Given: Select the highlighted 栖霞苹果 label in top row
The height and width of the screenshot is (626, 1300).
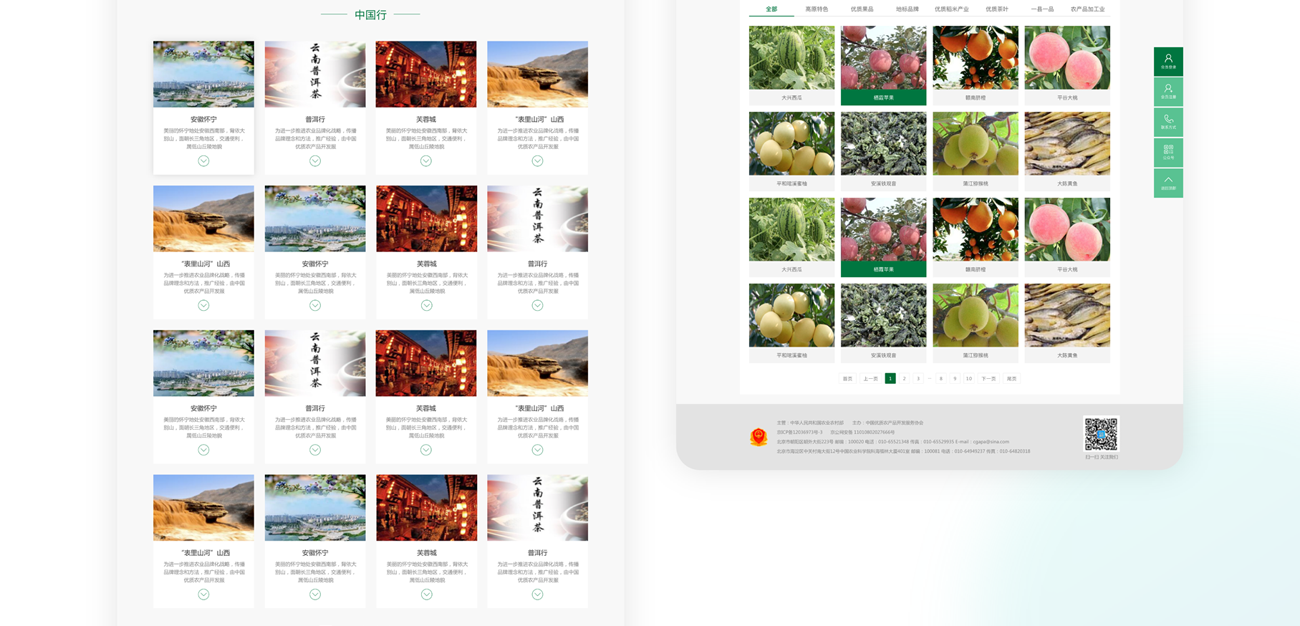Looking at the screenshot, I should pos(883,98).
